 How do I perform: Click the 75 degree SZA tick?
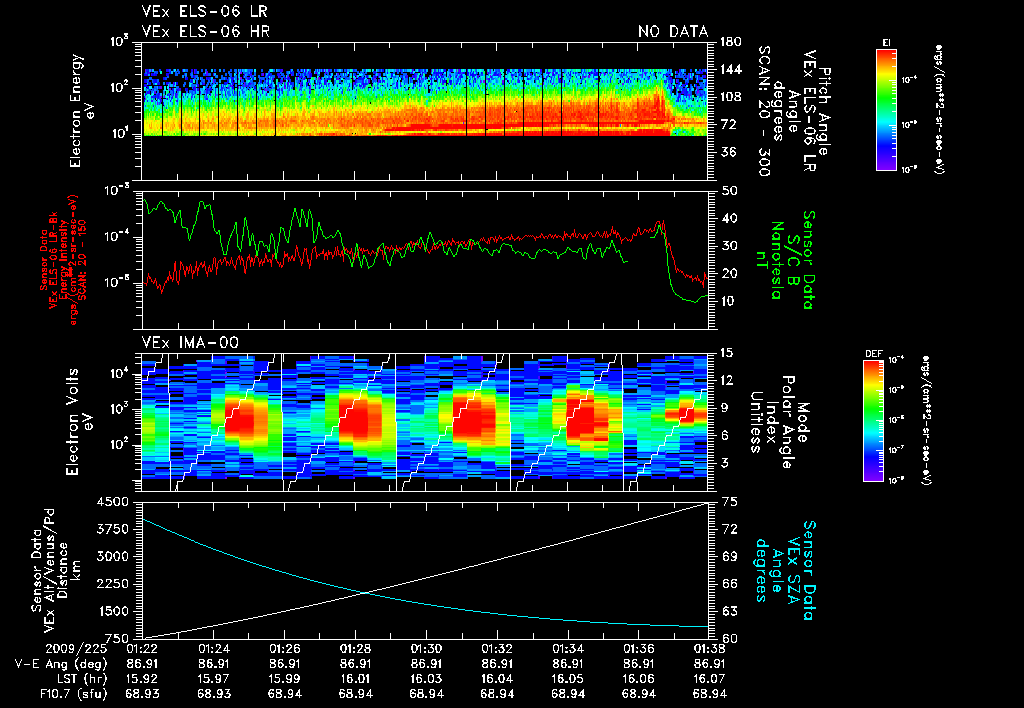pyautogui.click(x=729, y=502)
